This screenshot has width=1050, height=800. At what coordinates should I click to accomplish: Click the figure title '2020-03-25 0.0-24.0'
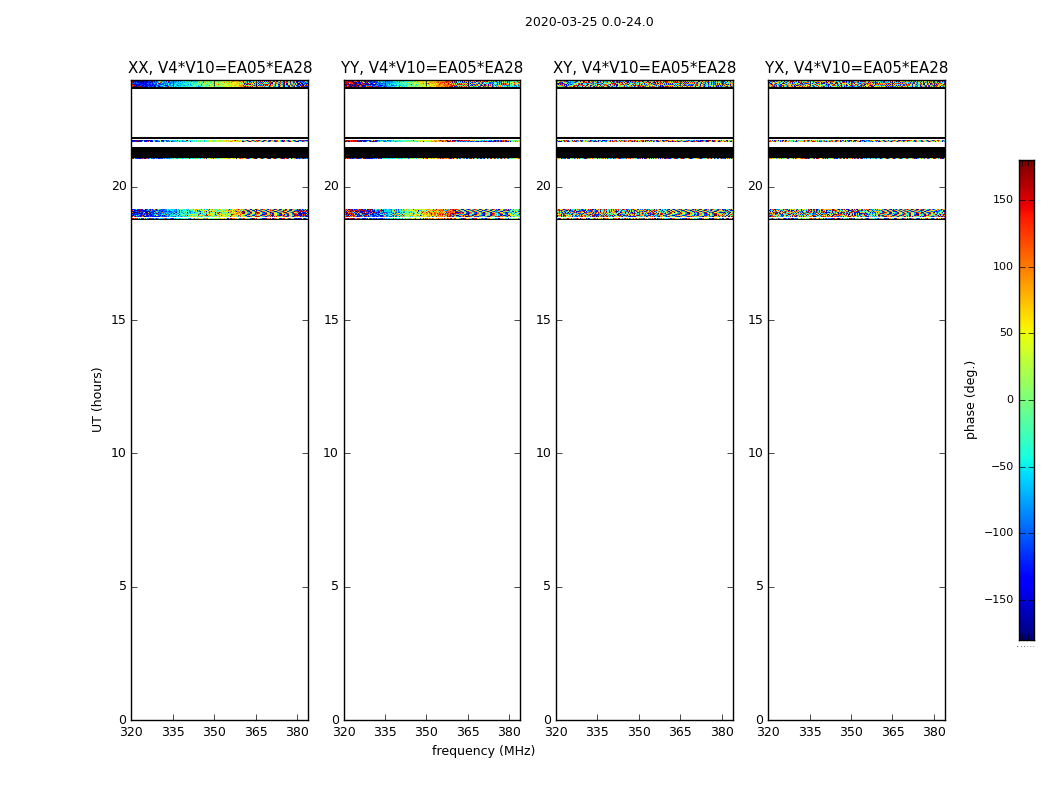[x=589, y=22]
